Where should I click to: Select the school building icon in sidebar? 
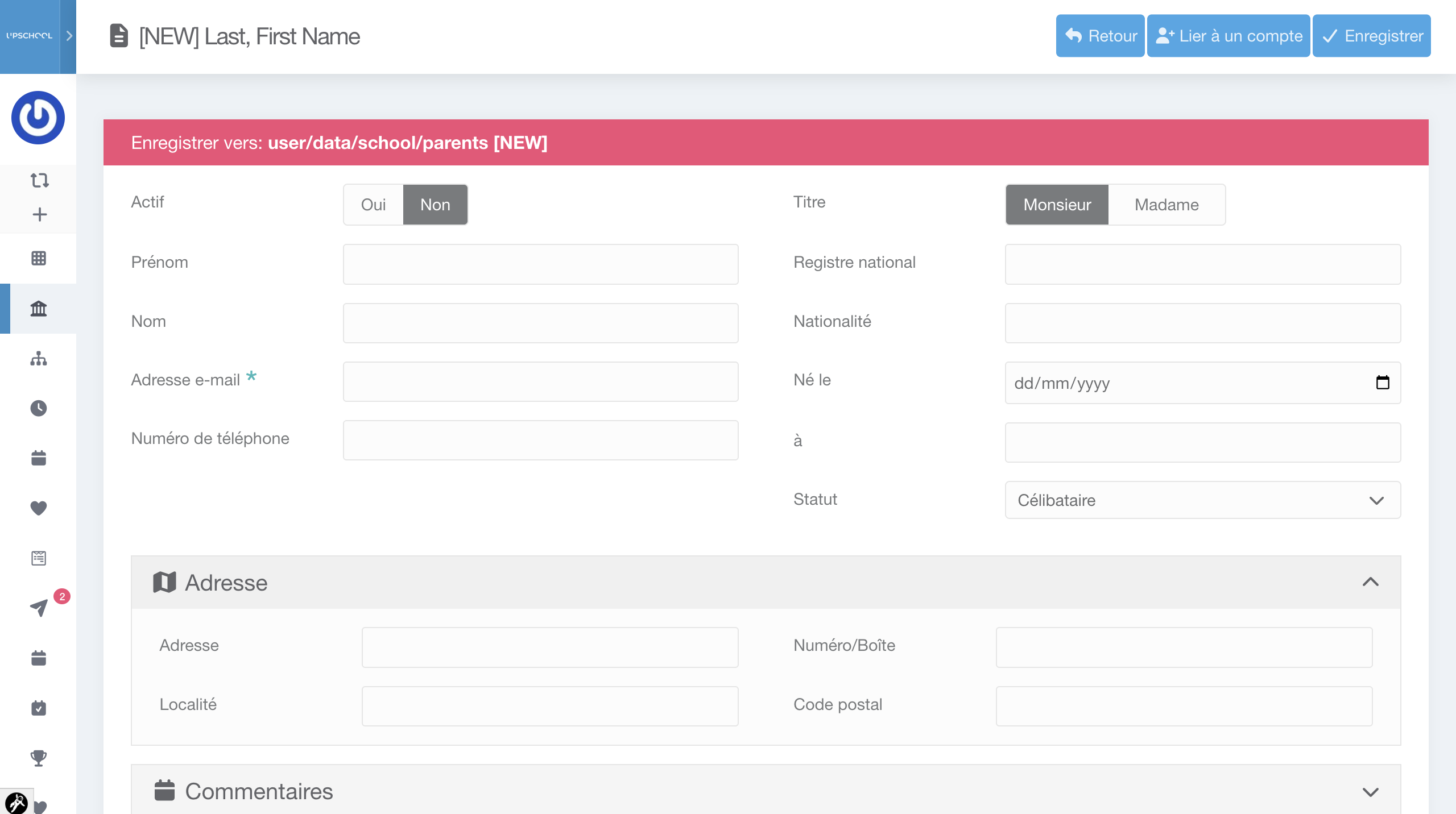pyautogui.click(x=39, y=308)
